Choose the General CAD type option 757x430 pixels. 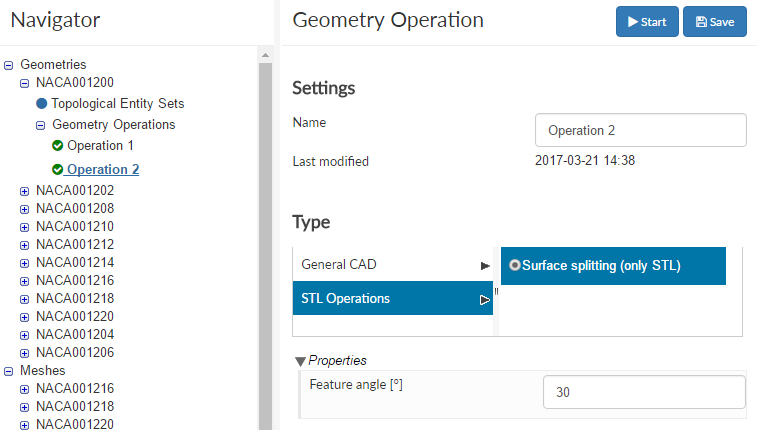tap(339, 265)
